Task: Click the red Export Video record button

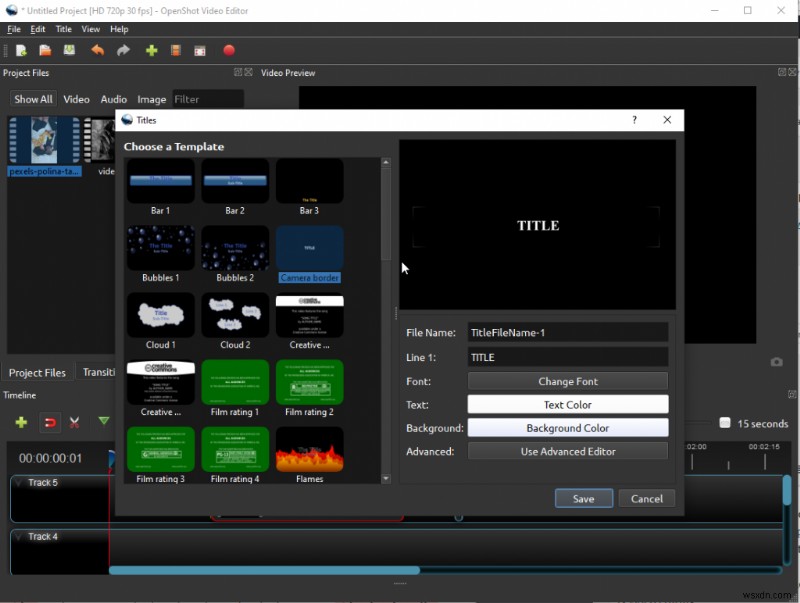Action: click(228, 51)
